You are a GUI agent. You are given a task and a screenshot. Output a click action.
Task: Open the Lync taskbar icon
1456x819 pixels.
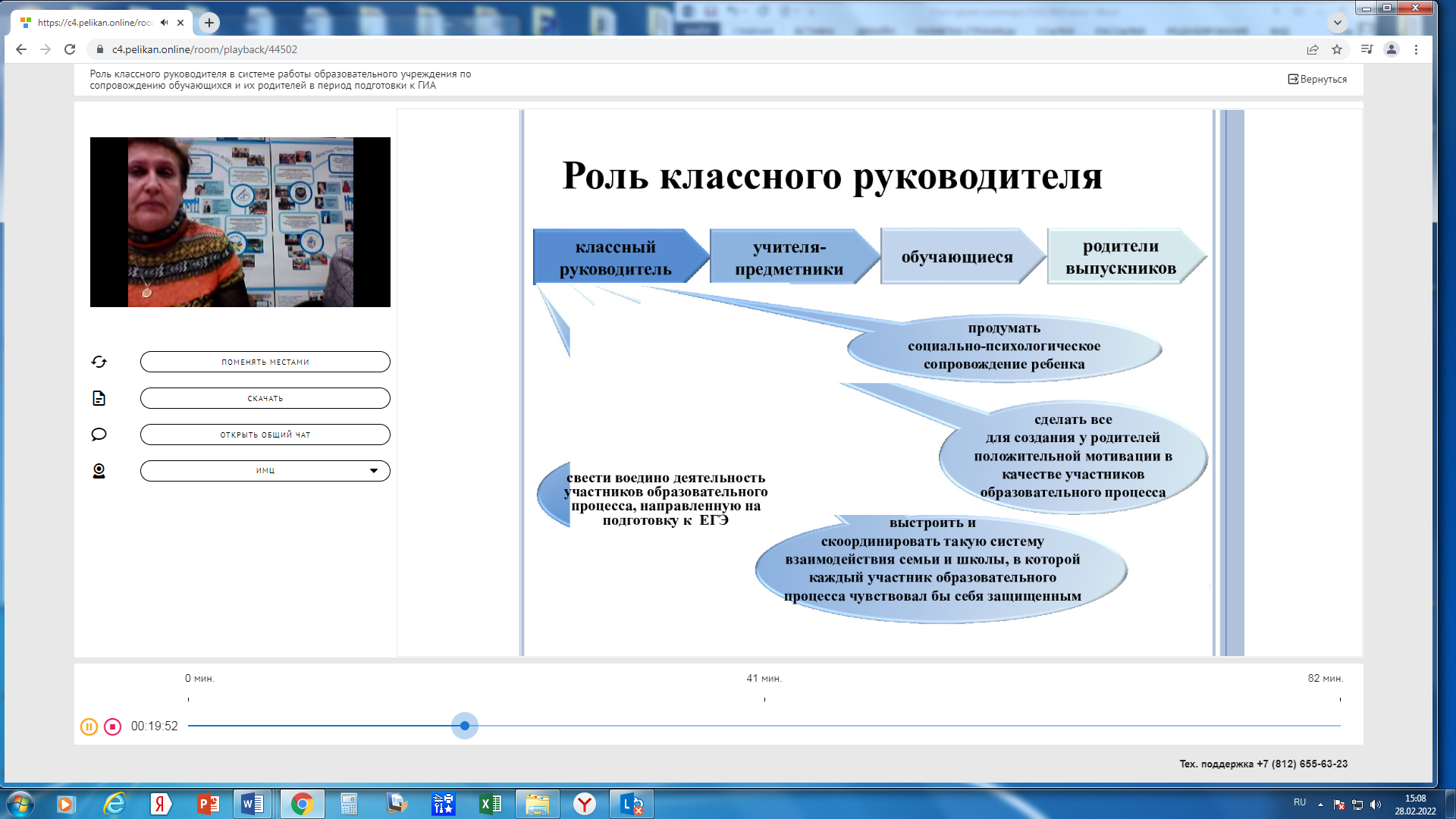click(632, 804)
